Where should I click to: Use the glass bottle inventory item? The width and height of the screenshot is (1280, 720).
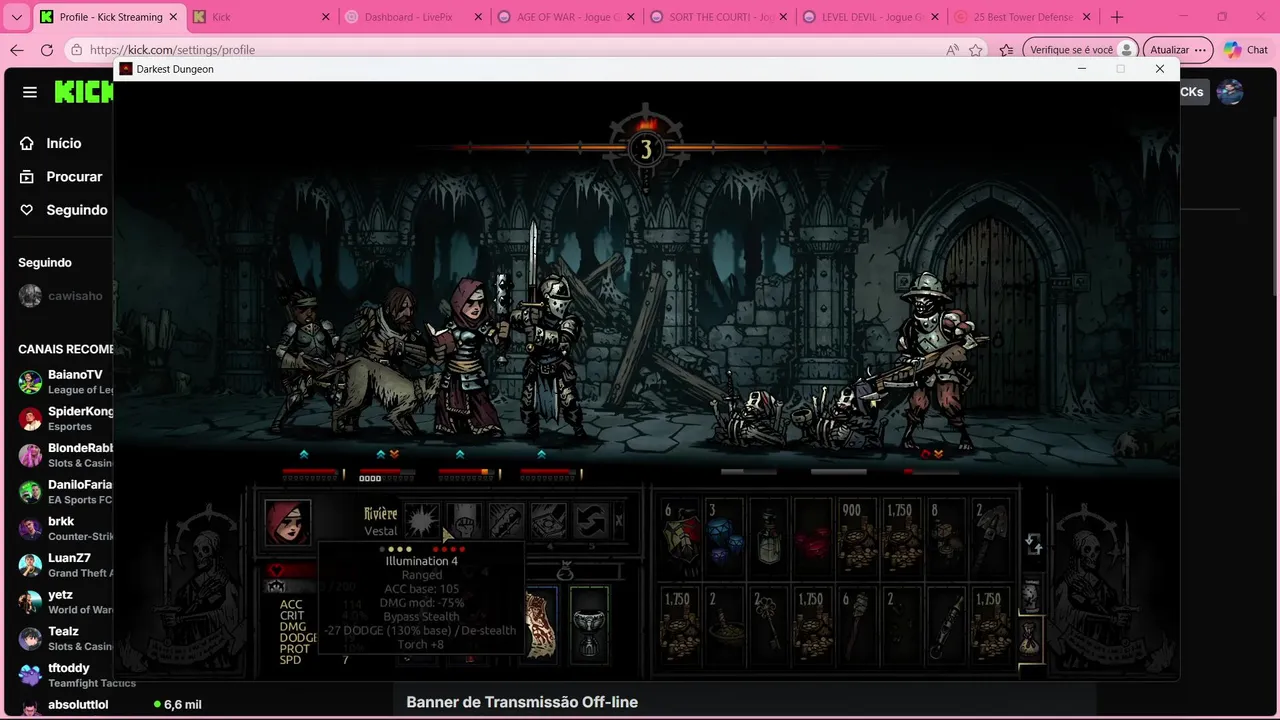769,537
